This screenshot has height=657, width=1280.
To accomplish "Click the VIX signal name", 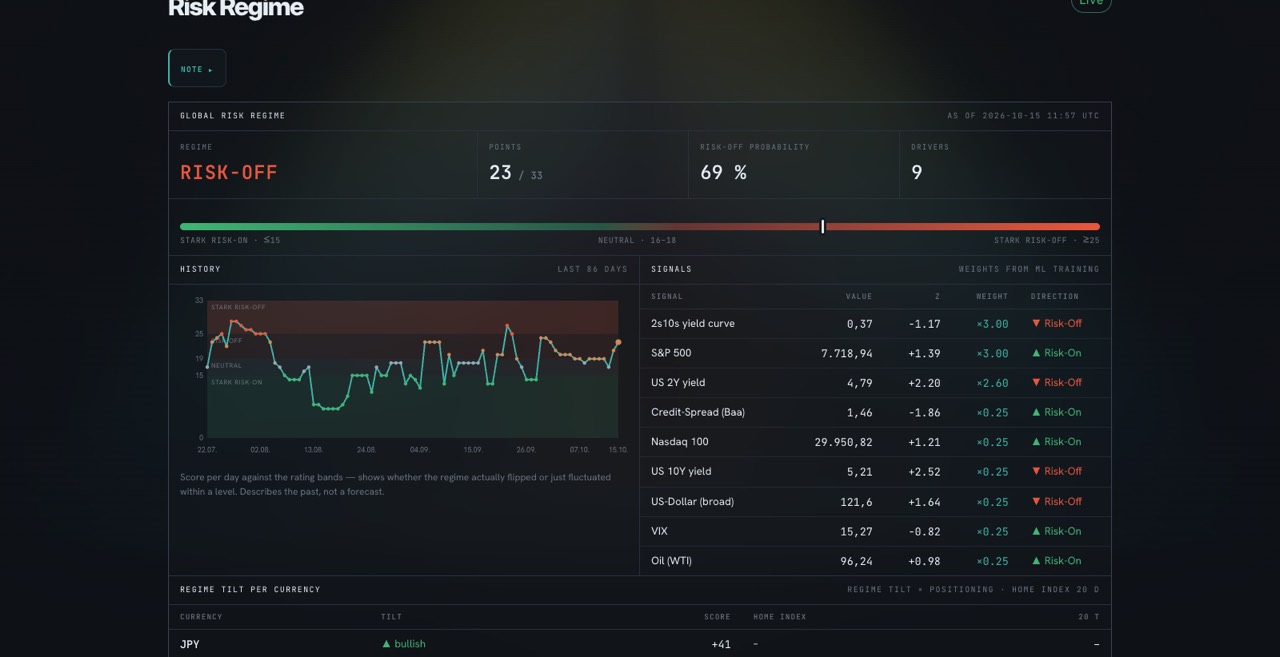I will coord(659,531).
